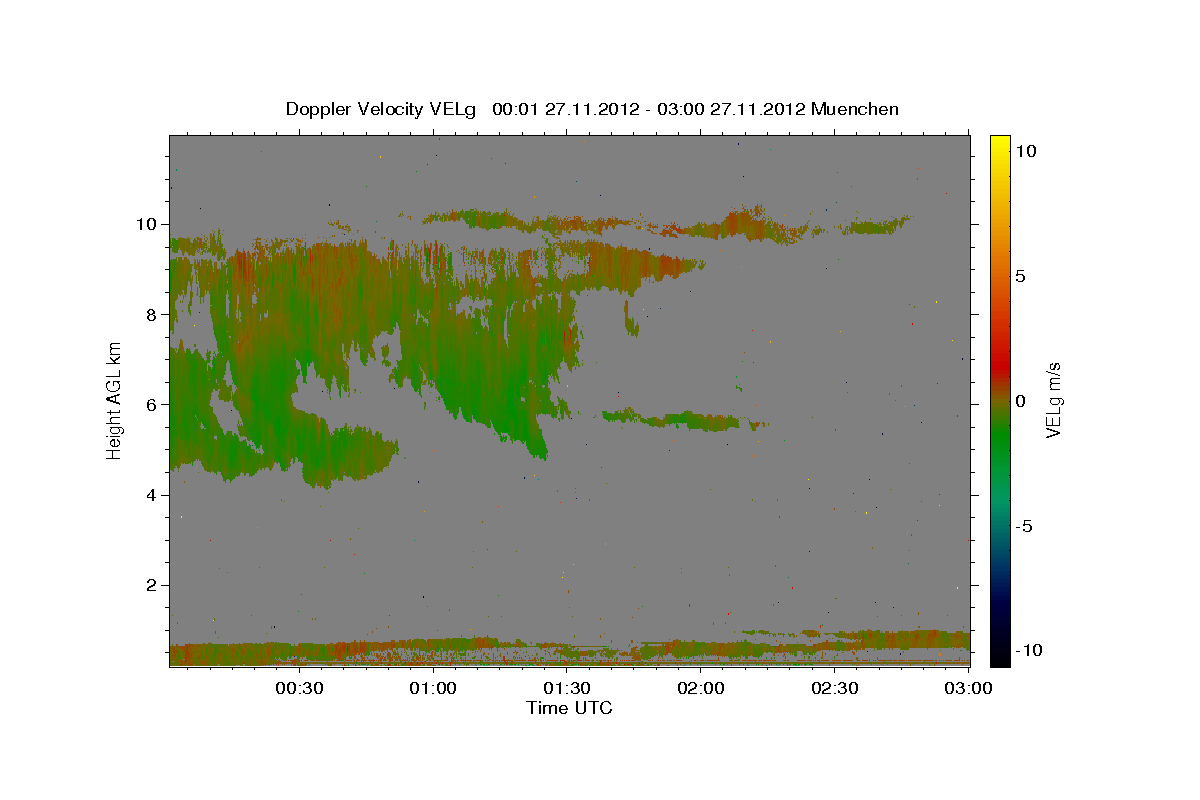Click the height axis label '10'
The image size is (1200, 800).
(149, 224)
